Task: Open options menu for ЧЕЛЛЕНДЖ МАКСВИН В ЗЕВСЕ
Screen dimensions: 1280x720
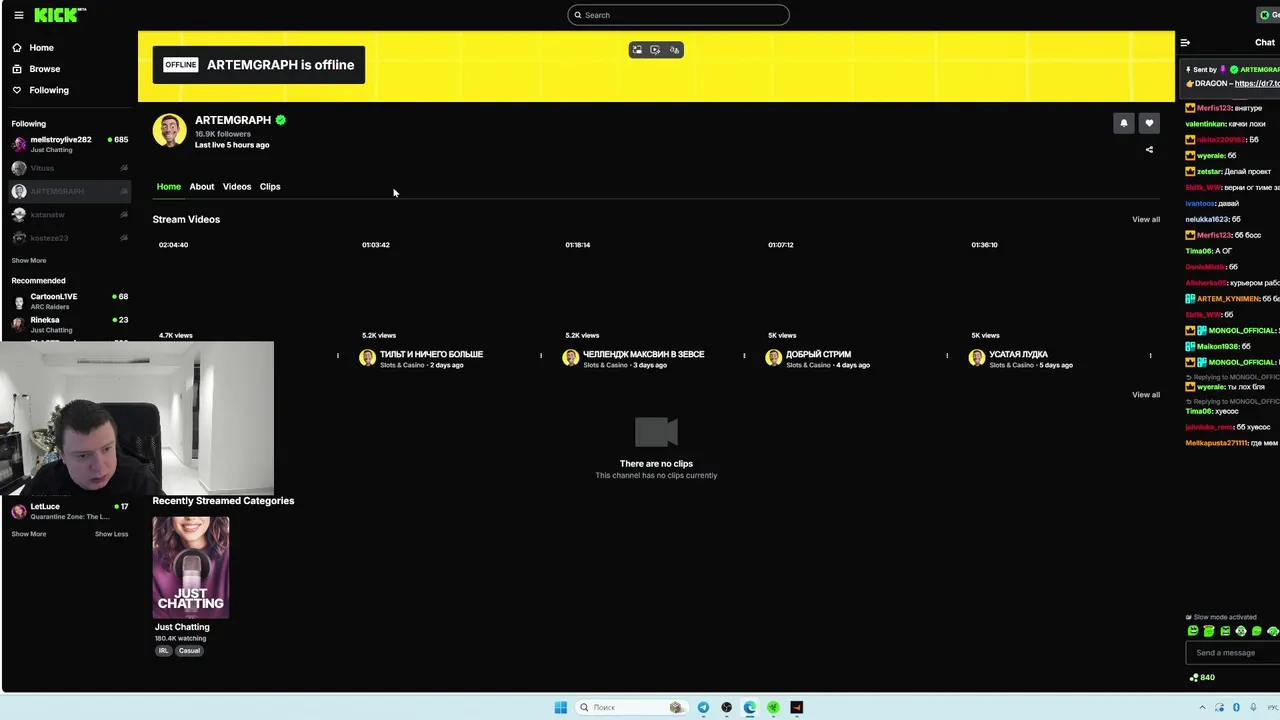Action: click(744, 356)
